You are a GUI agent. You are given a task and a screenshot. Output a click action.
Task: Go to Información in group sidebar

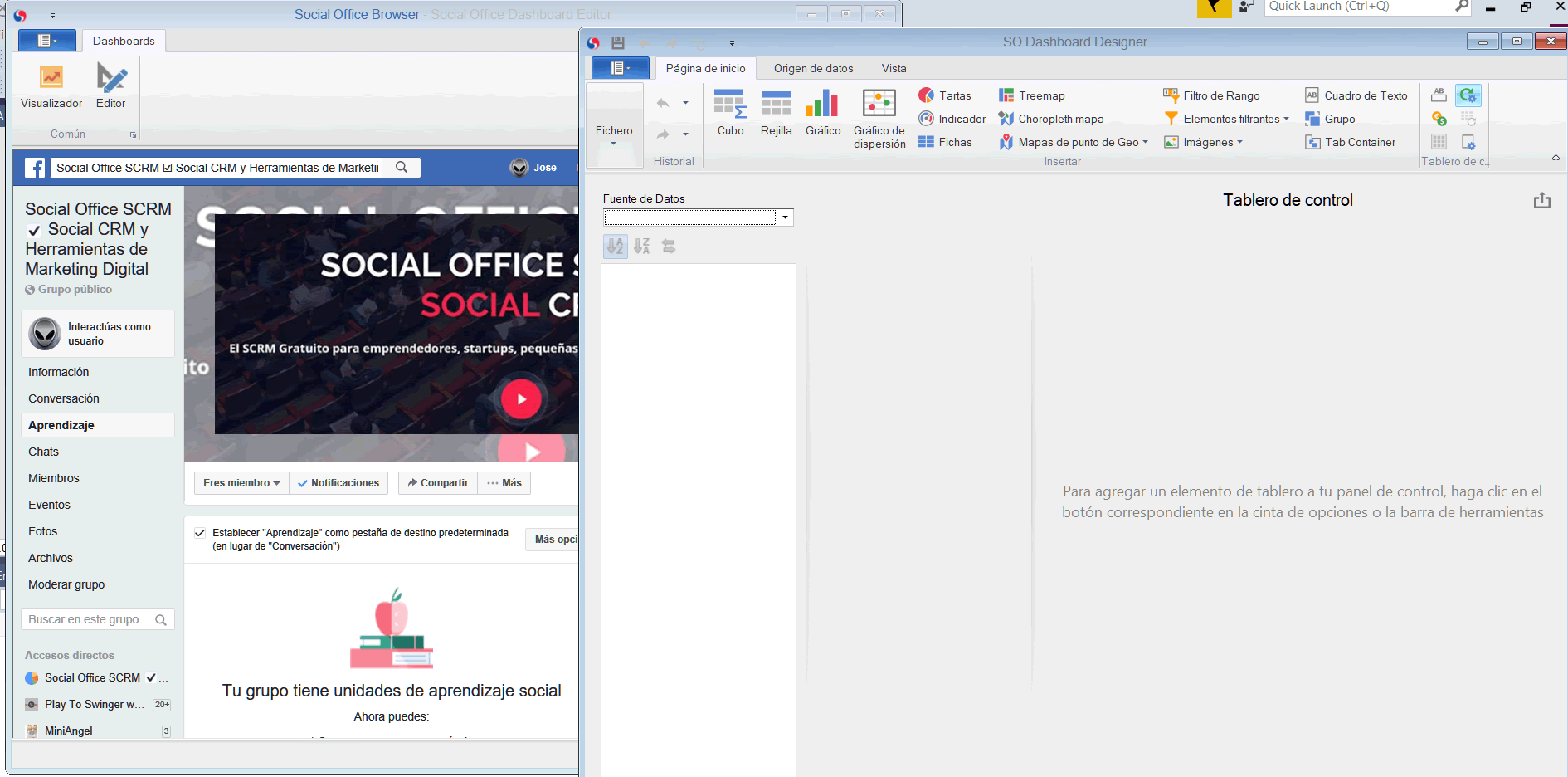[x=59, y=372]
